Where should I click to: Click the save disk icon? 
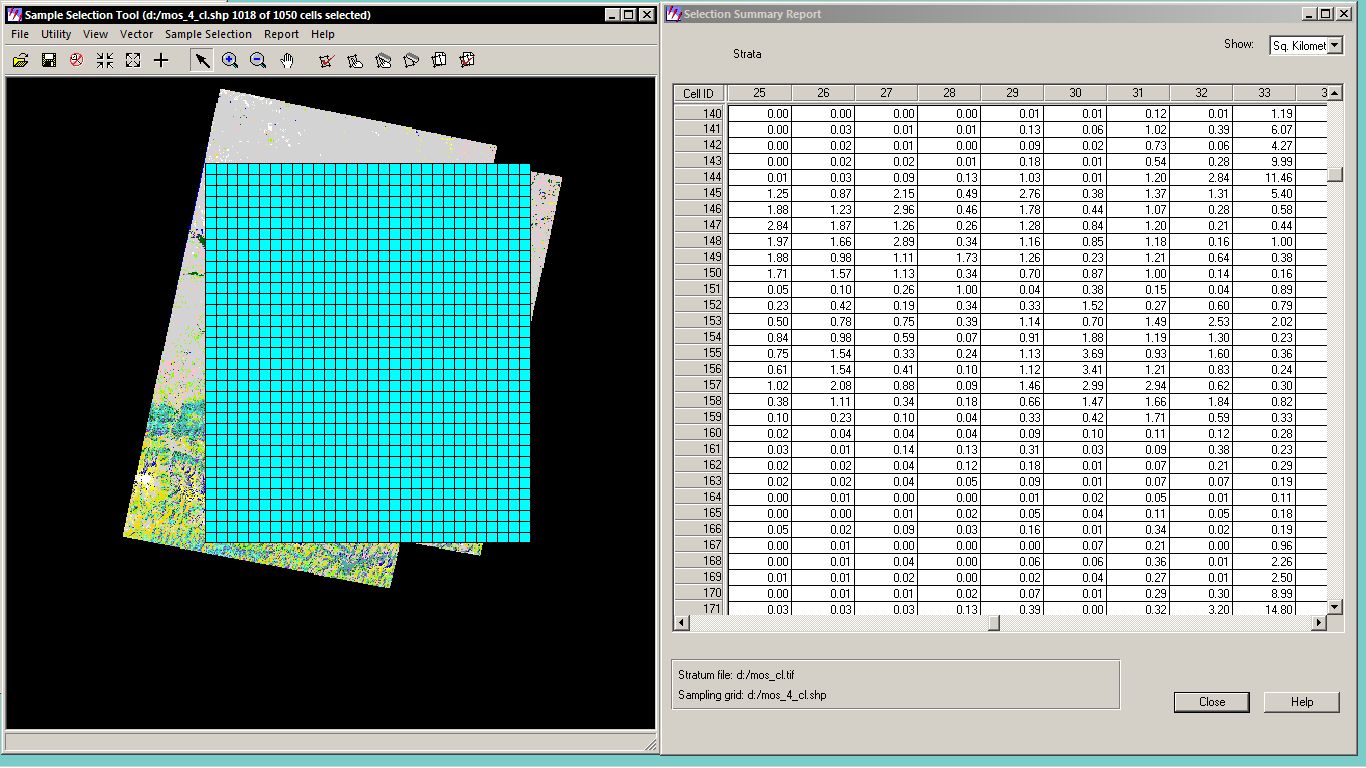[48, 61]
